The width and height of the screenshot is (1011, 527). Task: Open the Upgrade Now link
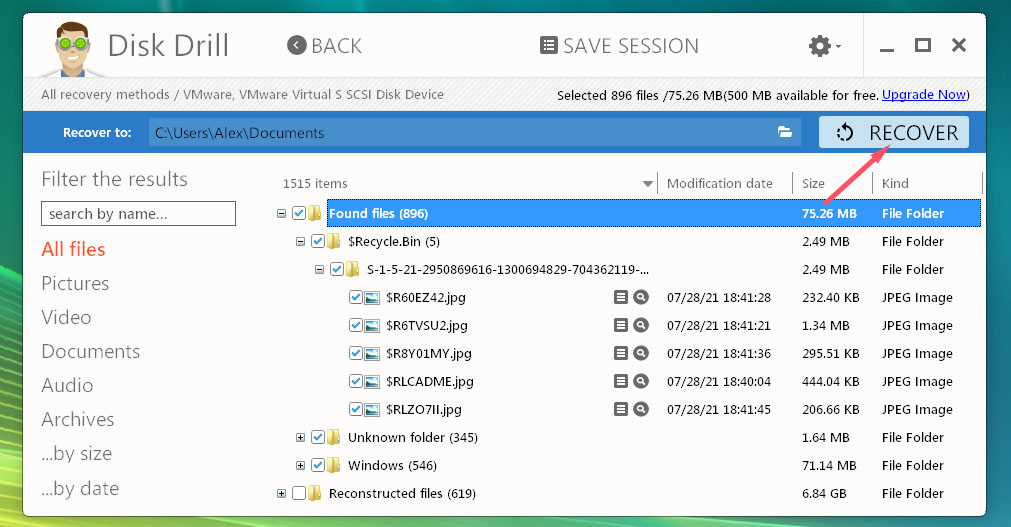click(924, 95)
